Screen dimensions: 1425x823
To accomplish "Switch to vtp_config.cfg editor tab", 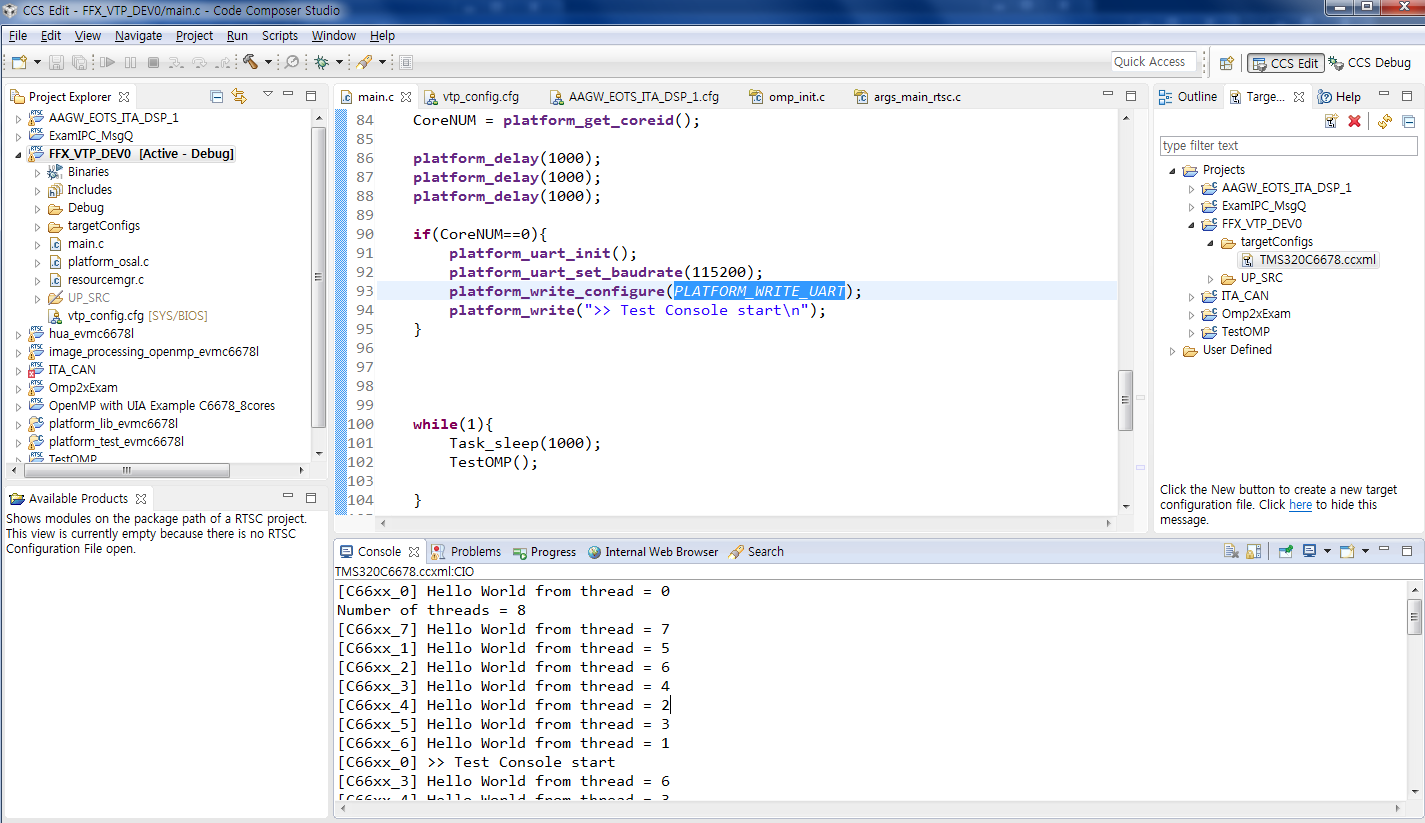I will click(471, 97).
